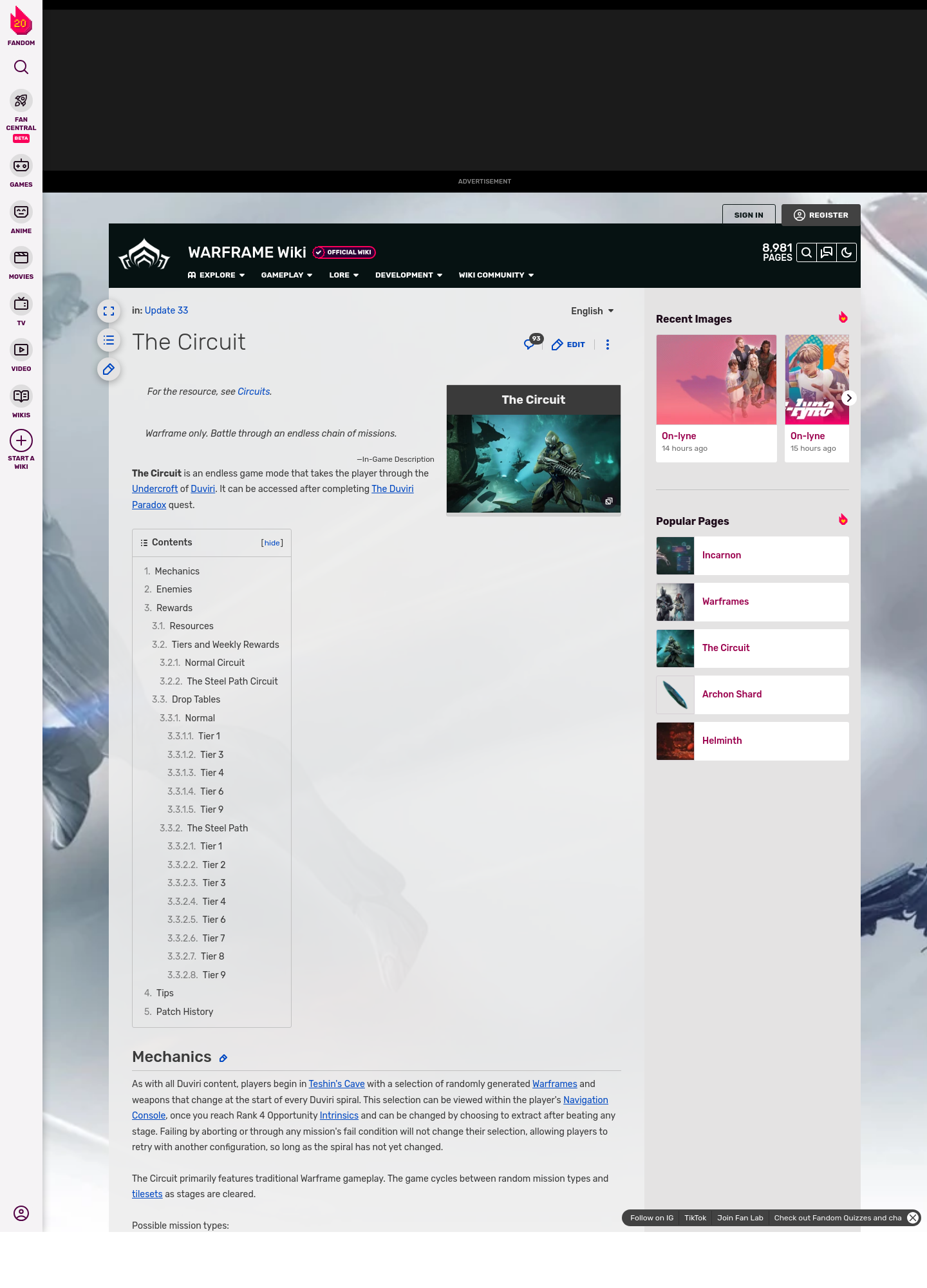
Task: Open WARFRAME Wiki title link
Action: pos(247,252)
